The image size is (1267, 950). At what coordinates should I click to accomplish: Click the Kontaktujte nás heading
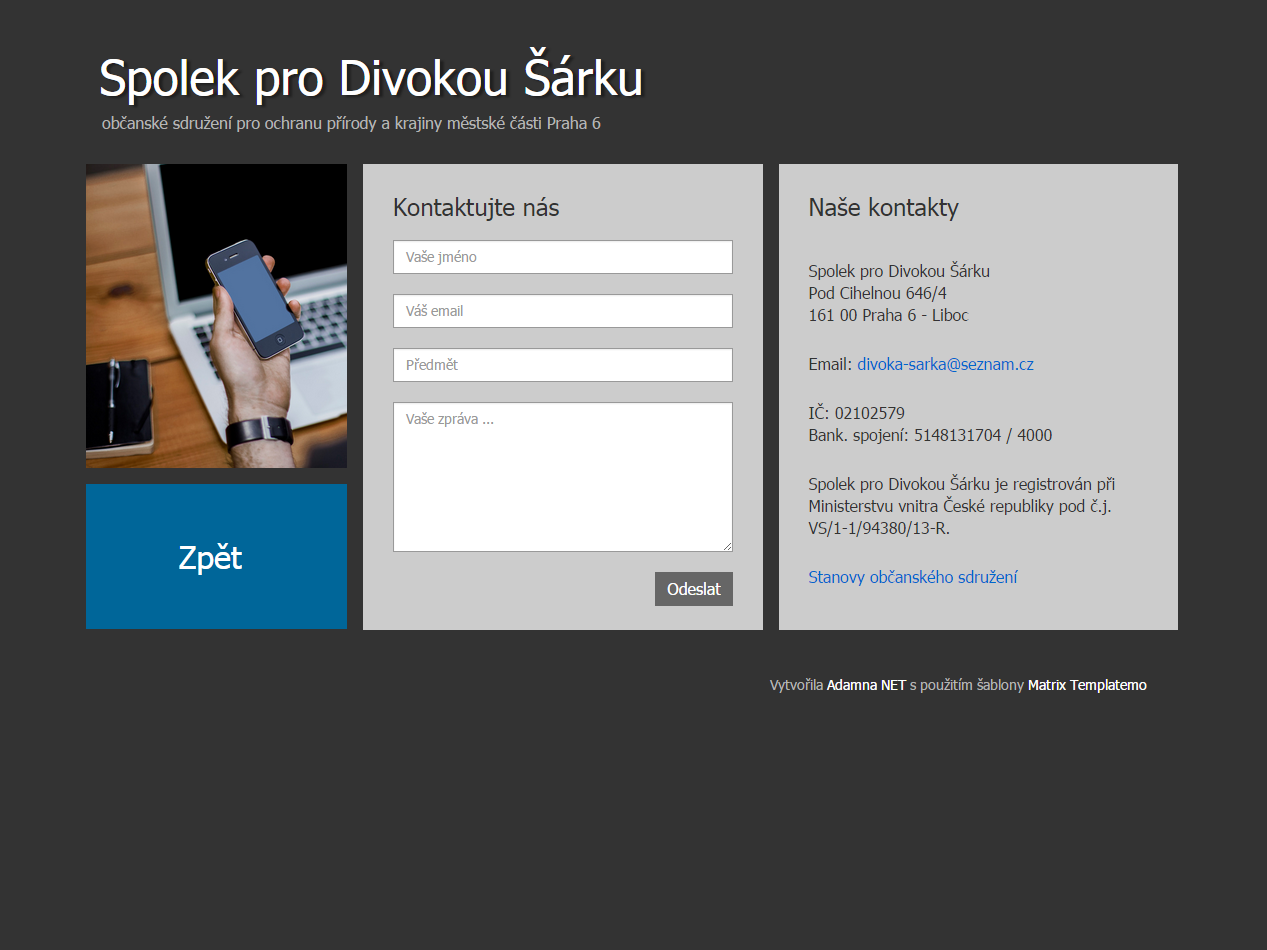(x=476, y=208)
